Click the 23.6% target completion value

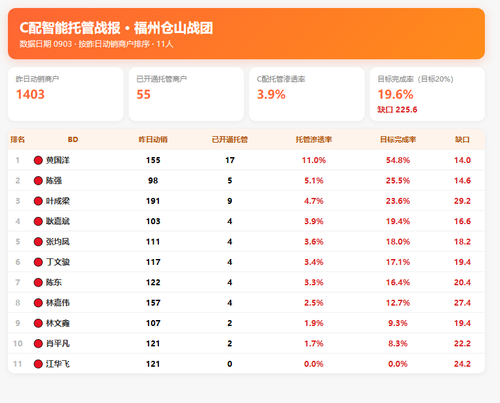[398, 201]
